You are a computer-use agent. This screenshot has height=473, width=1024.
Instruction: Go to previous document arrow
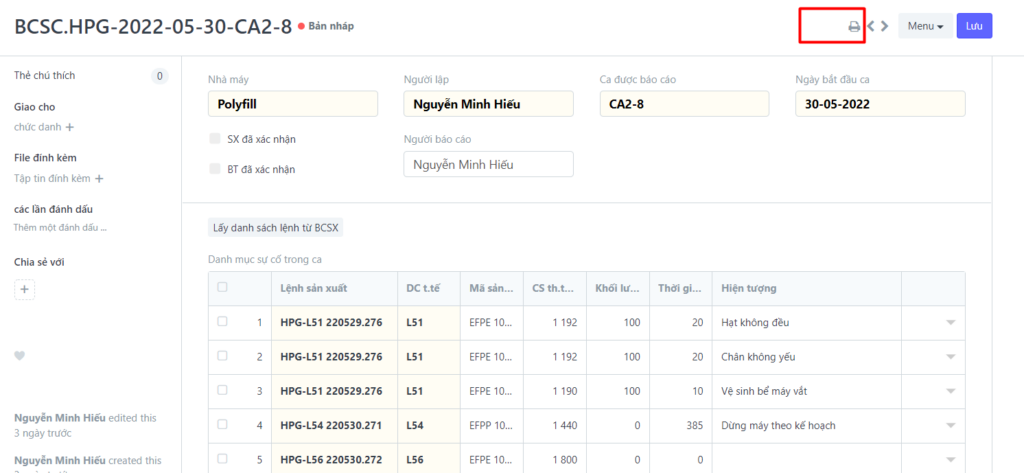(x=871, y=26)
